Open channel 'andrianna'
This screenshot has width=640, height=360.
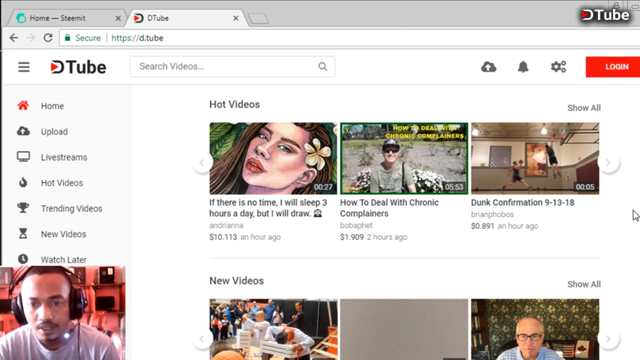click(226, 225)
